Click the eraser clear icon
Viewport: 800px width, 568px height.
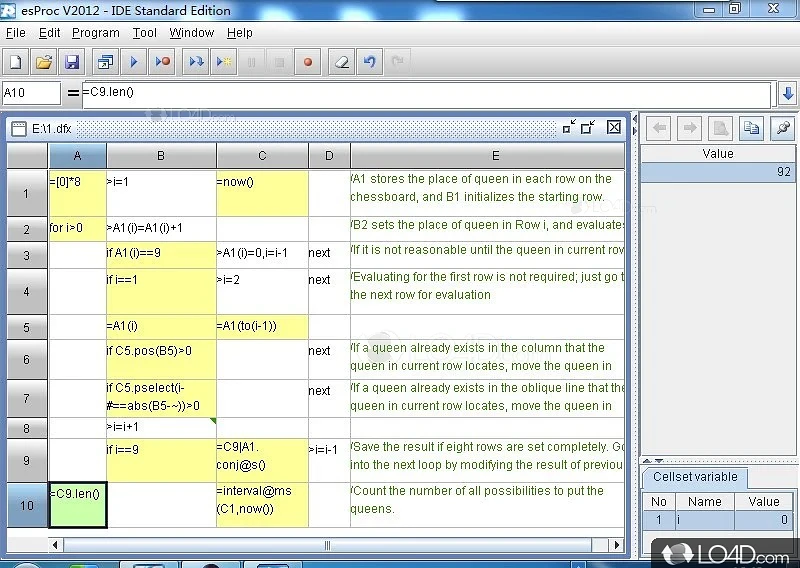pos(342,62)
